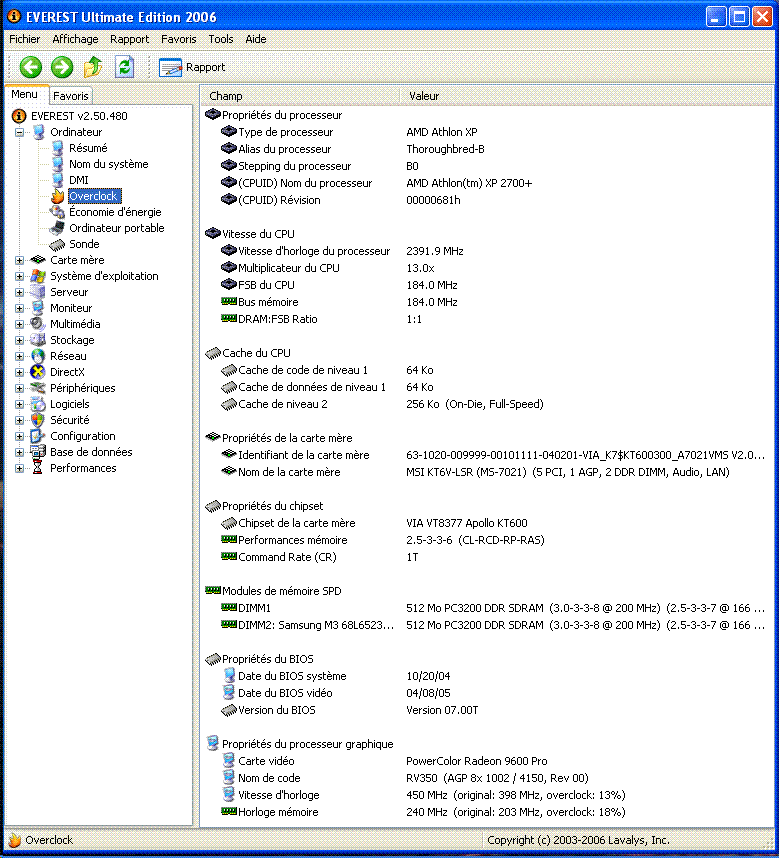The width and height of the screenshot is (779, 858).
Task: Switch to the Favoris tab
Action: [x=71, y=96]
